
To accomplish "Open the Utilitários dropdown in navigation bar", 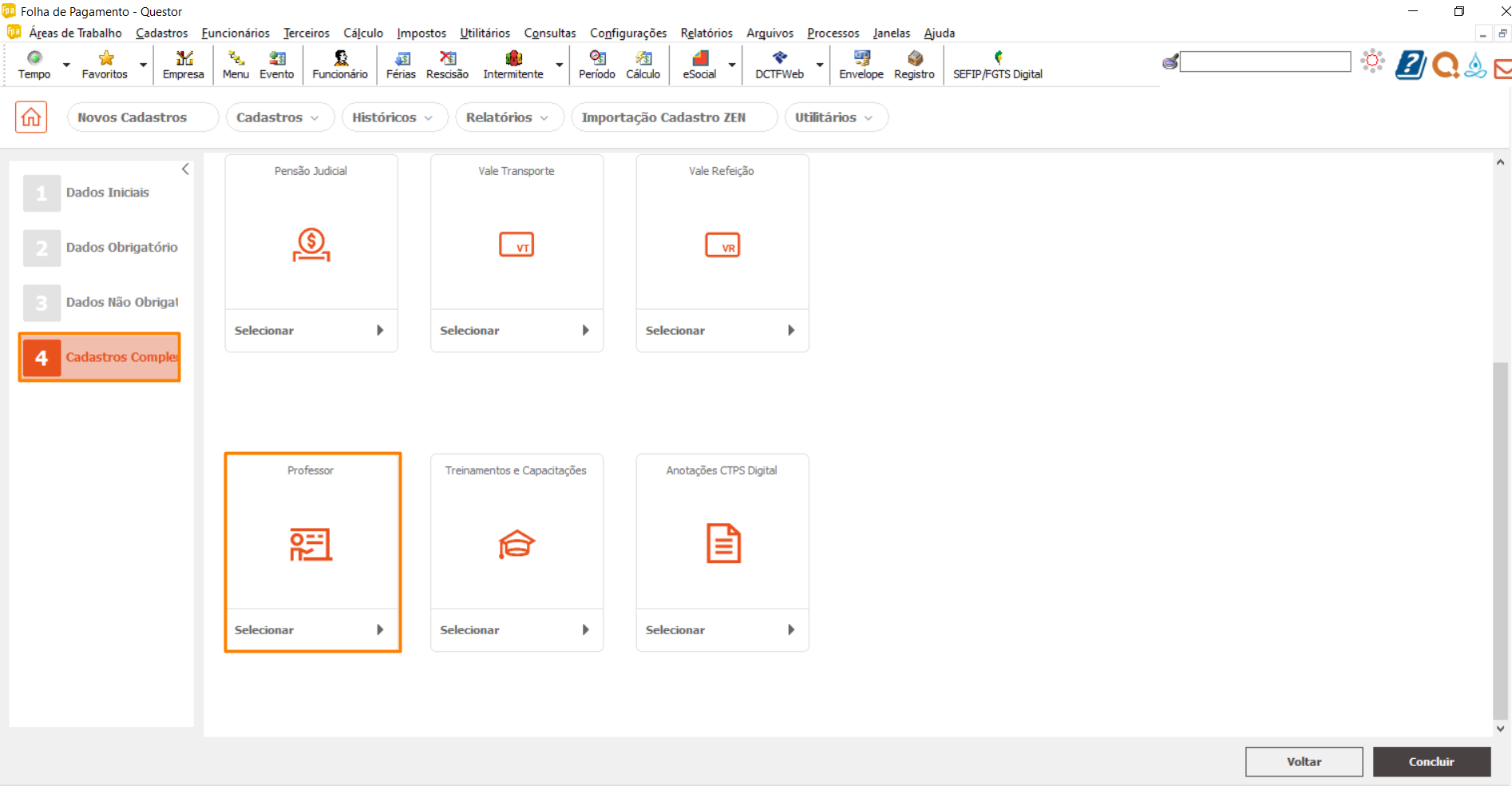I will click(x=834, y=117).
